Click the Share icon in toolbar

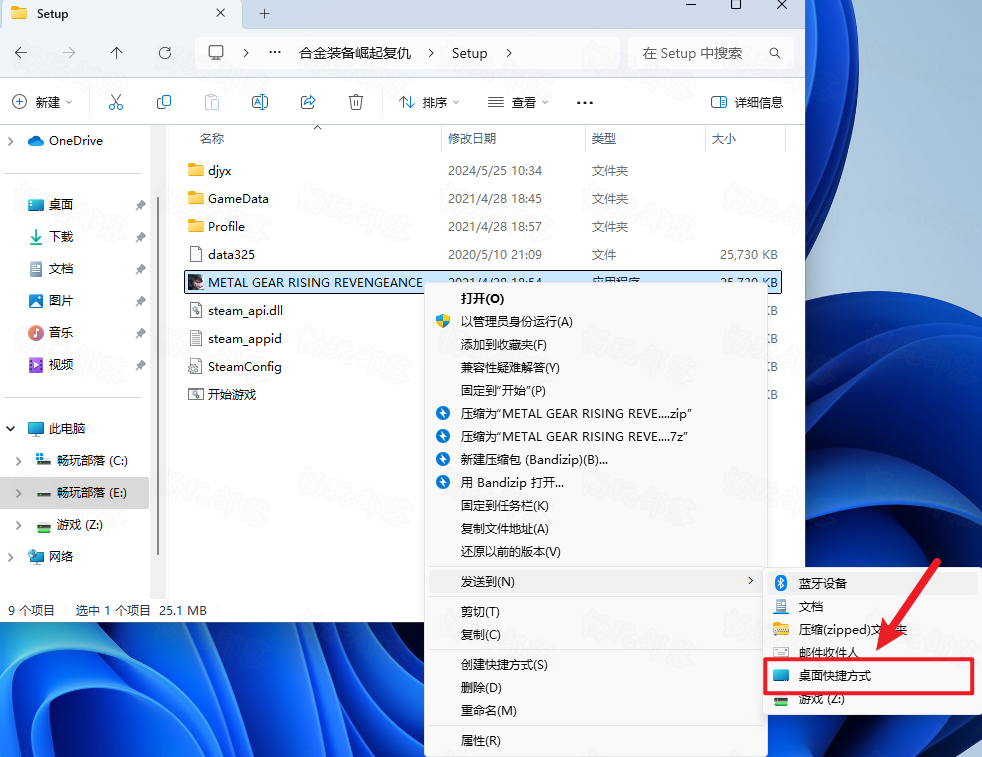[308, 102]
